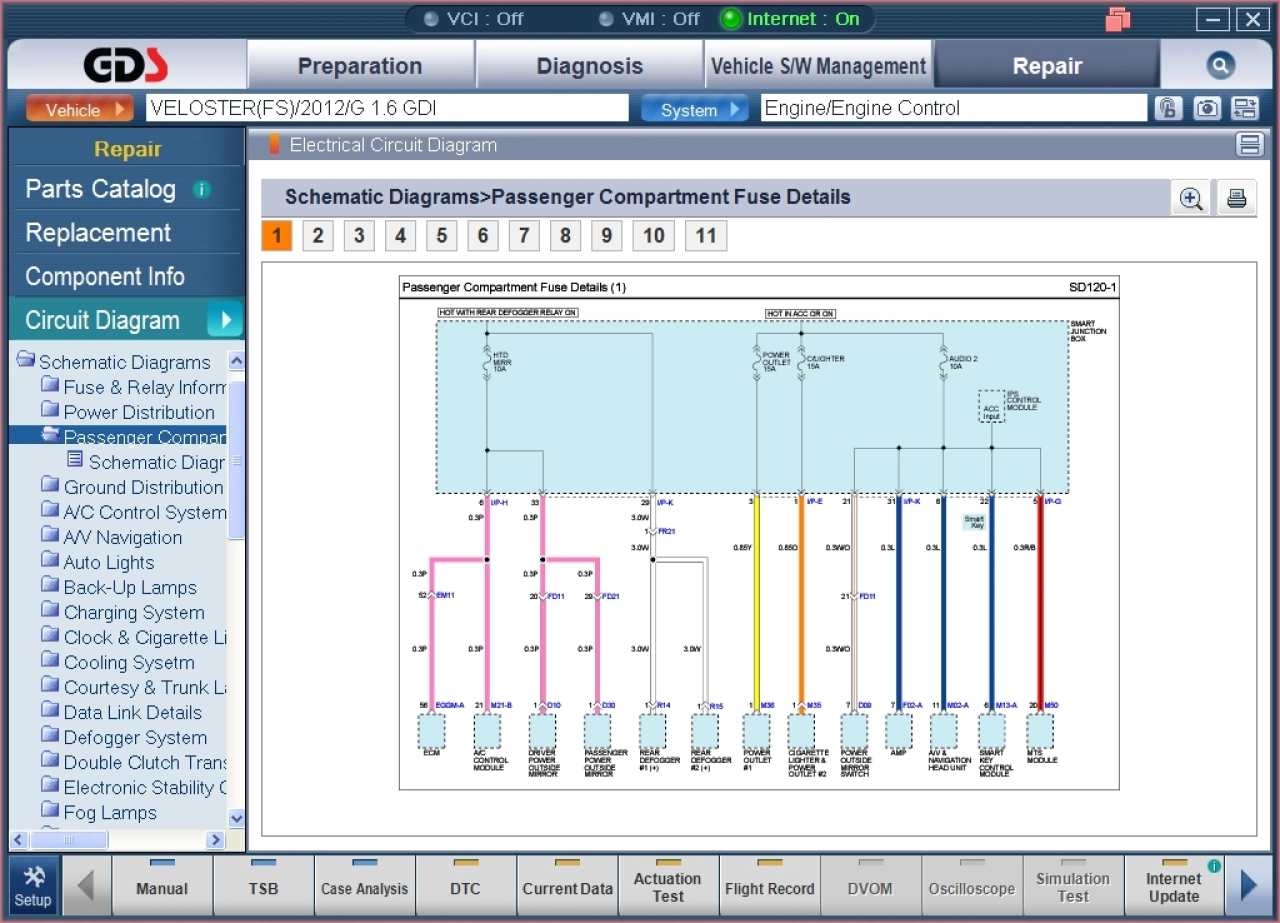Screen dimensions: 1280x923
Task: Click the red overlapping windows icon
Action: click(1118, 18)
